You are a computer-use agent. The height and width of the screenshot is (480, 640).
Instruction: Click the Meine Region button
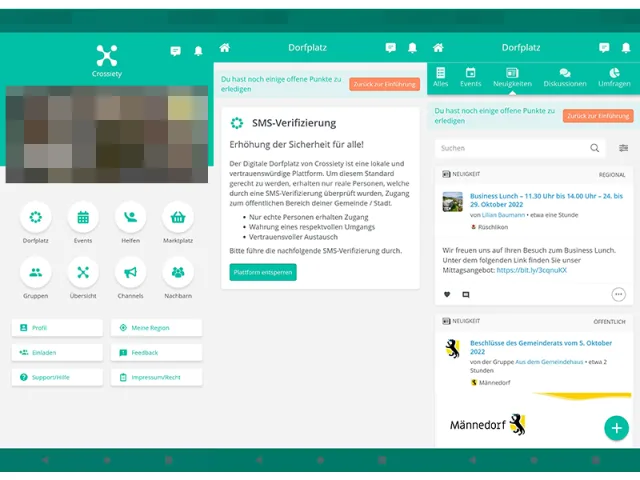[156, 328]
